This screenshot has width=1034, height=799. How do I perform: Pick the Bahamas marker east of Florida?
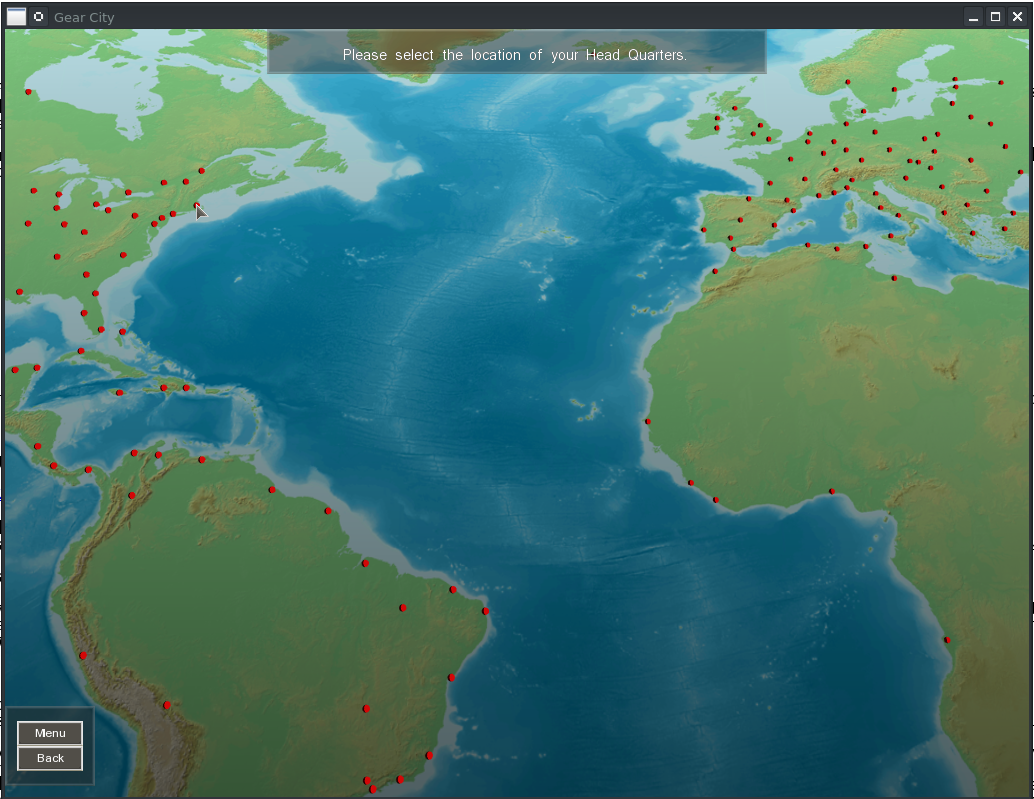[123, 332]
